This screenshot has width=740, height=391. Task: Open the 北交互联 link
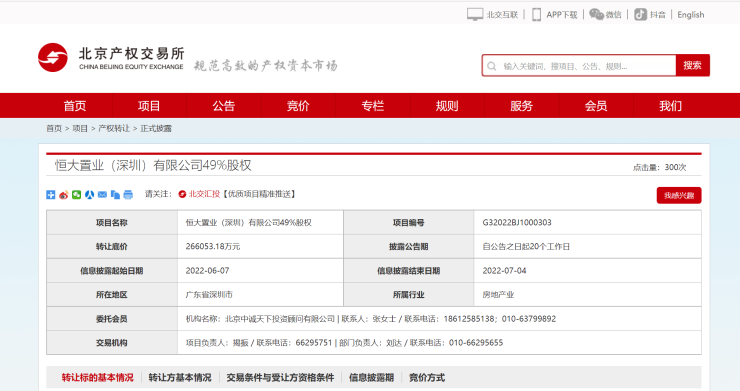pos(502,15)
